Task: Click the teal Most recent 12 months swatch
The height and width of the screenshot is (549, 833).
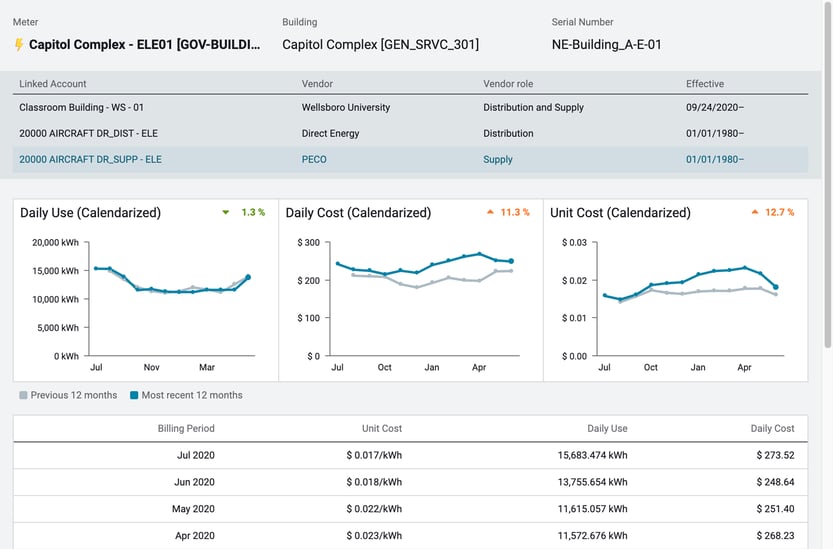Action: point(134,395)
